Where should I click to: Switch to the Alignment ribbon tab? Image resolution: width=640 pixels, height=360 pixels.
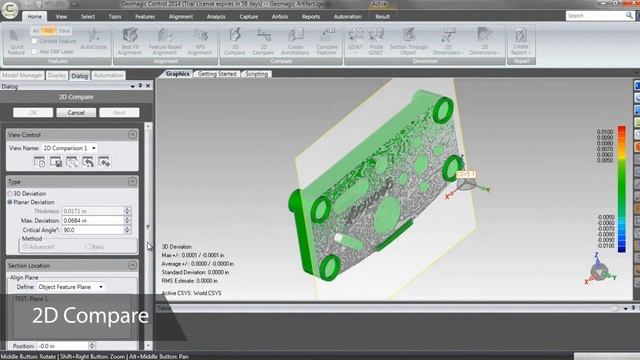tap(181, 16)
